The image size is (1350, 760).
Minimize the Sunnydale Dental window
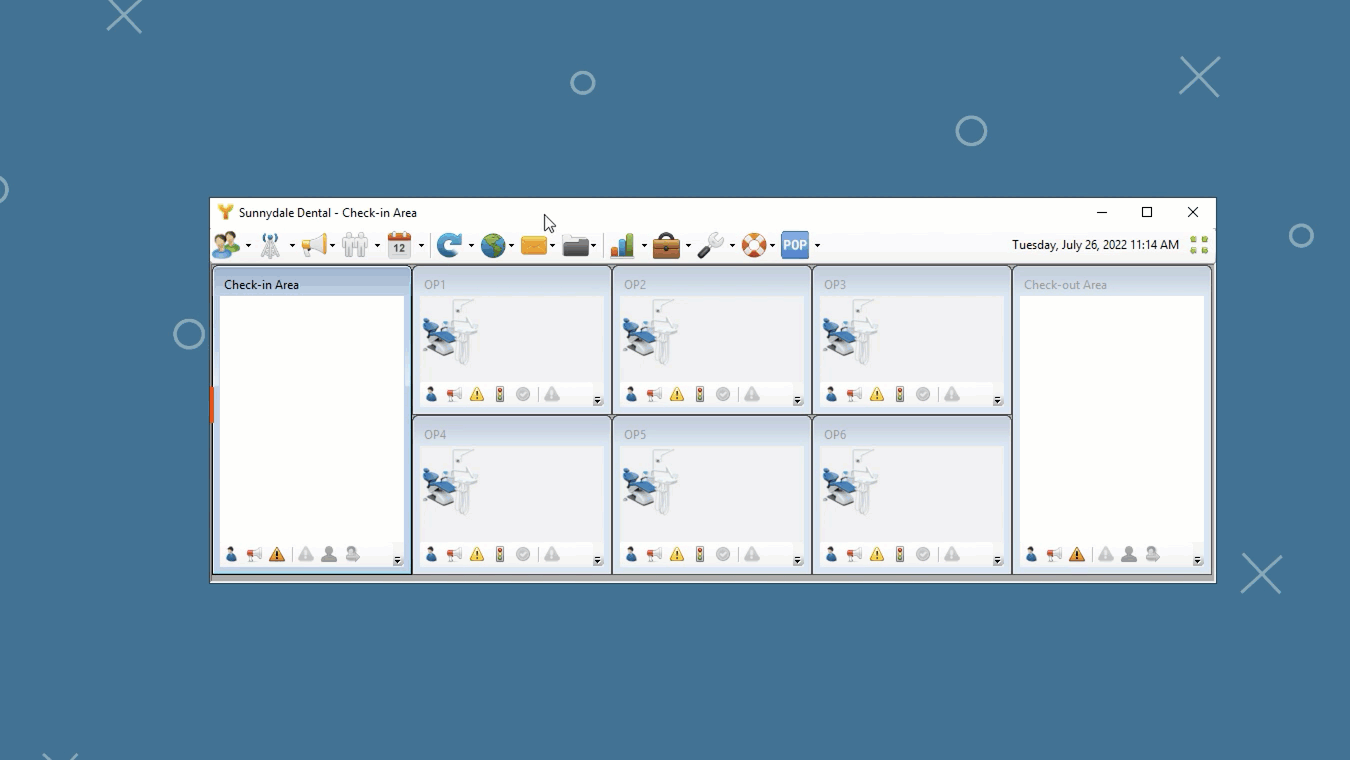tap(1102, 212)
